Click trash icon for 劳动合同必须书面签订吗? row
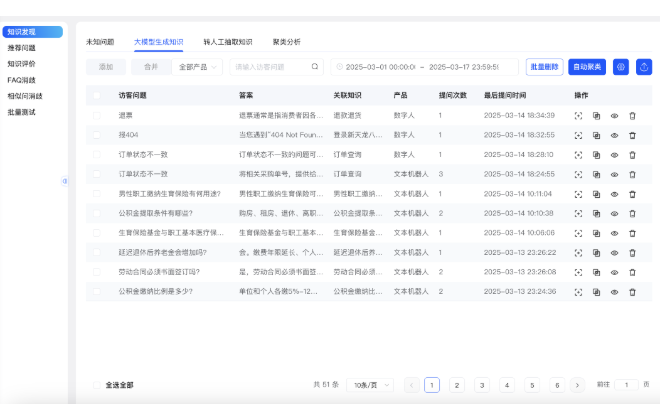 pos(632,272)
